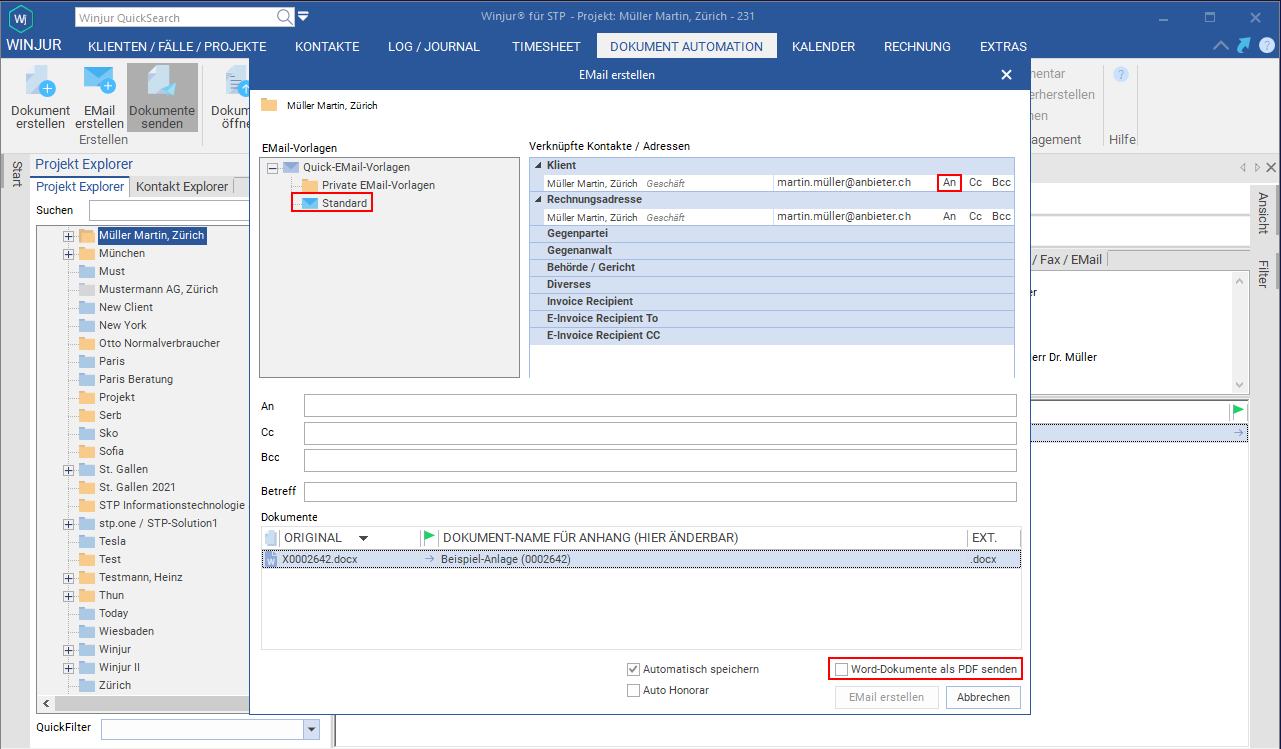Viewport: 1281px width, 749px height.
Task: Collapse the Rechnungsadresse contact group
Action: pyautogui.click(x=538, y=199)
